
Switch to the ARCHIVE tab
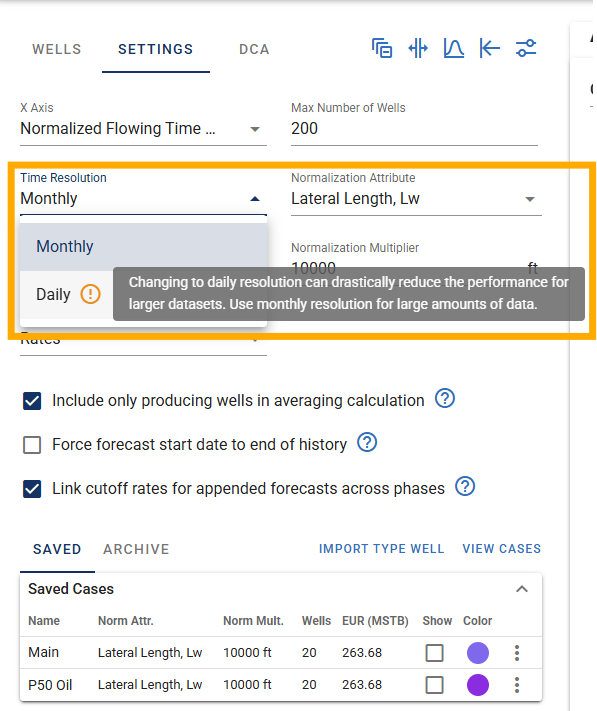[136, 549]
